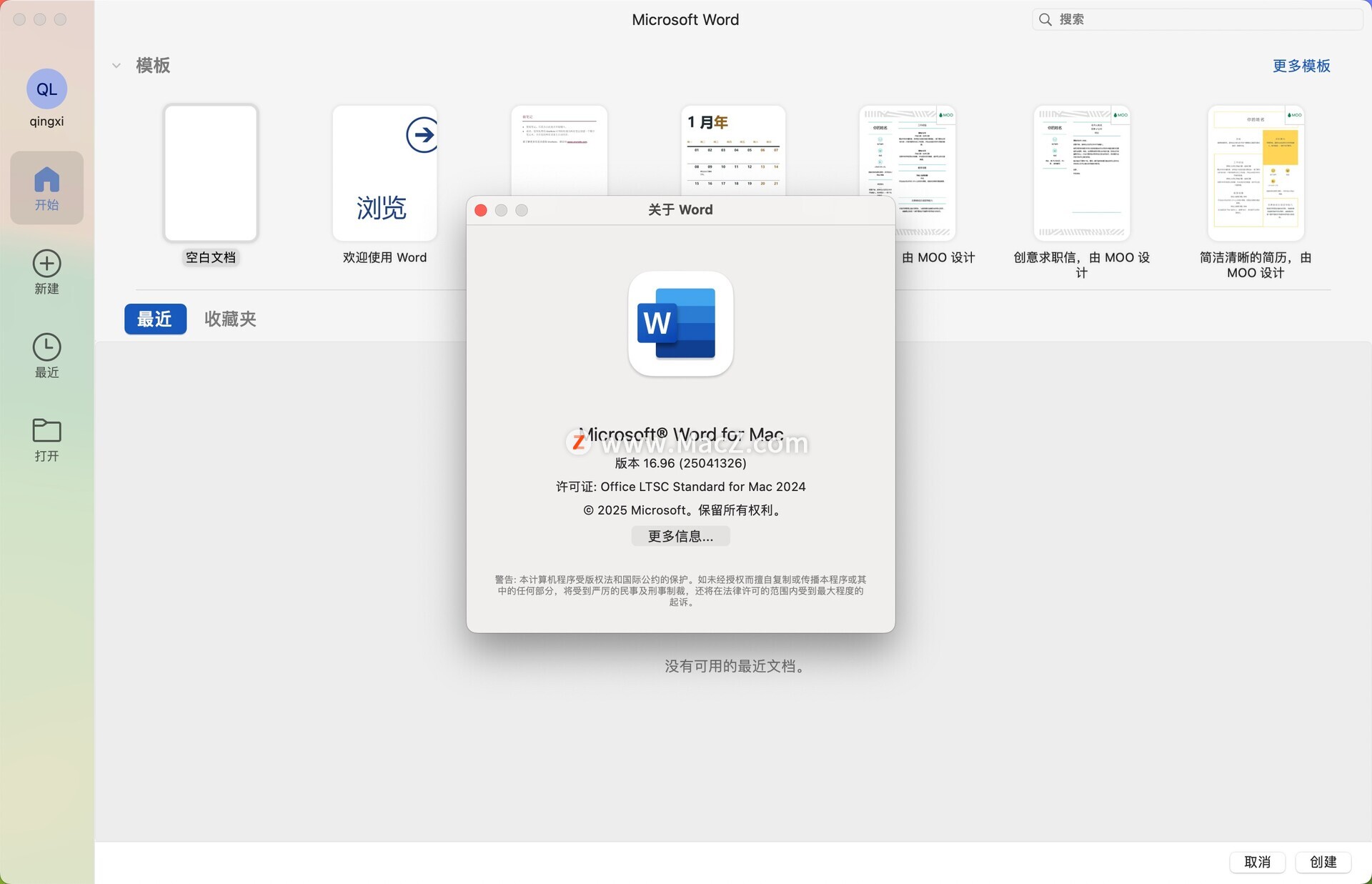Click the 取消 button

1257,862
